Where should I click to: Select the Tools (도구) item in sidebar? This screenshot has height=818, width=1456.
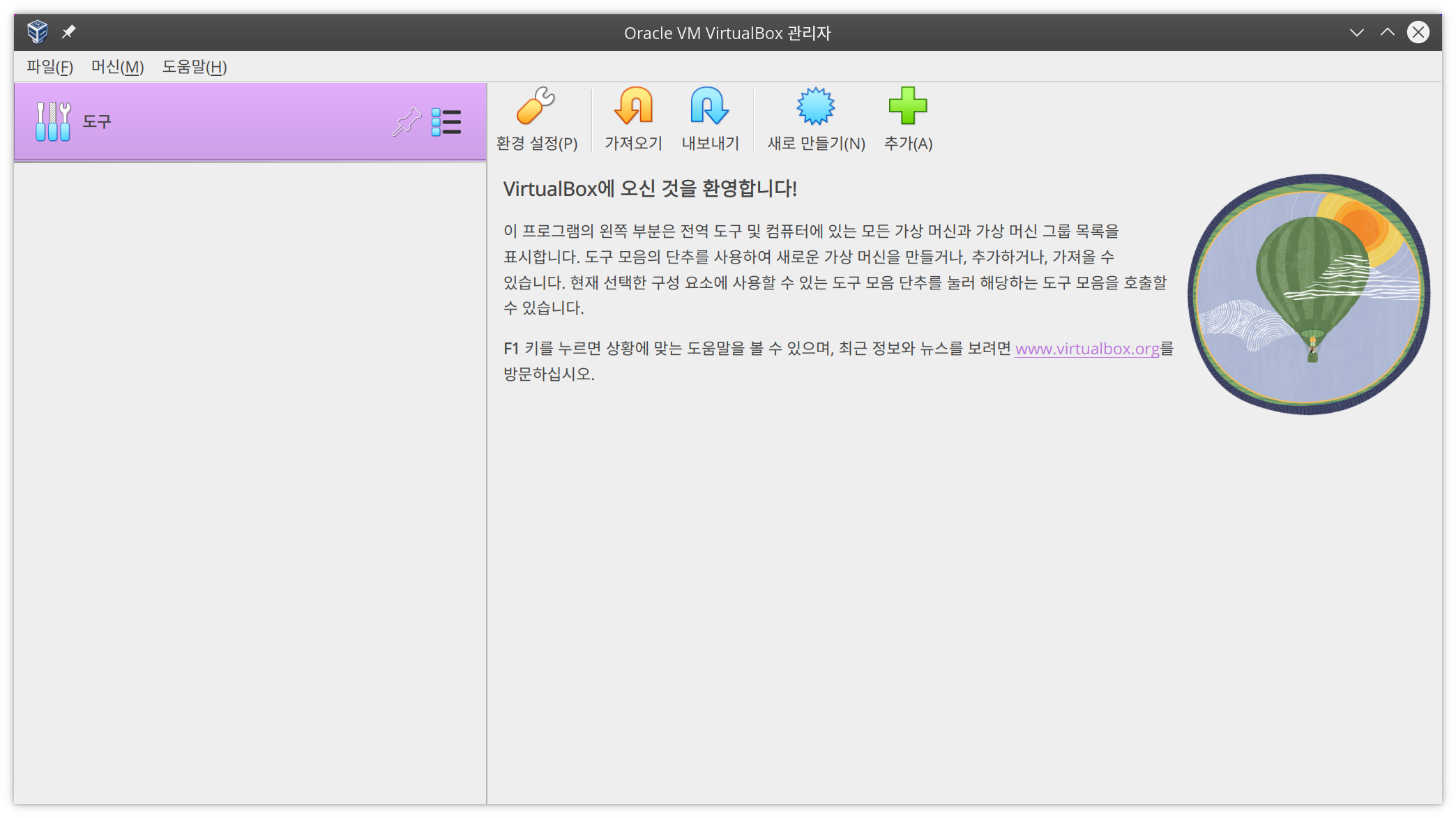(250, 122)
